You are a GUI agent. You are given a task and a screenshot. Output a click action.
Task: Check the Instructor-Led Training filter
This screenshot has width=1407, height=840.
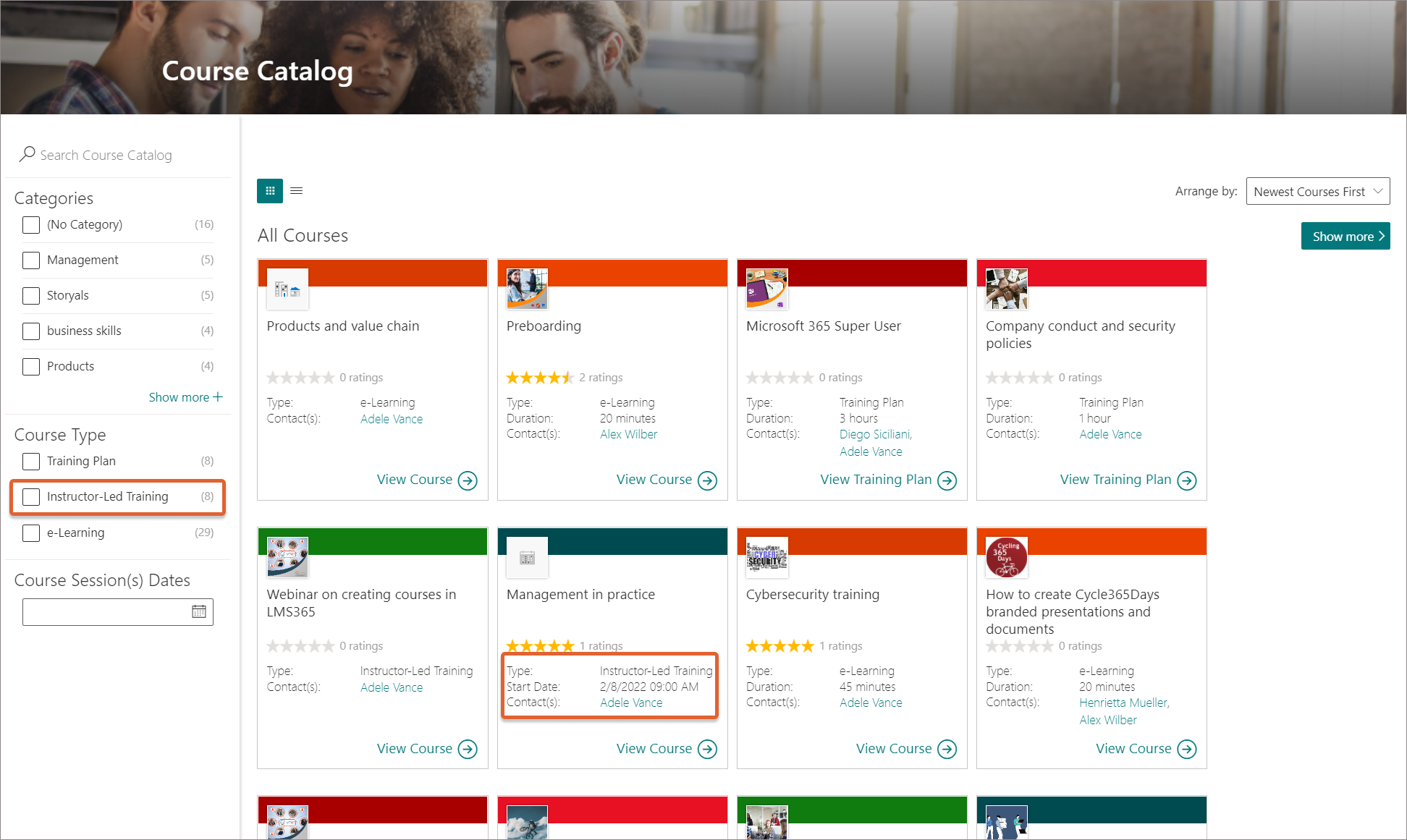coord(31,497)
